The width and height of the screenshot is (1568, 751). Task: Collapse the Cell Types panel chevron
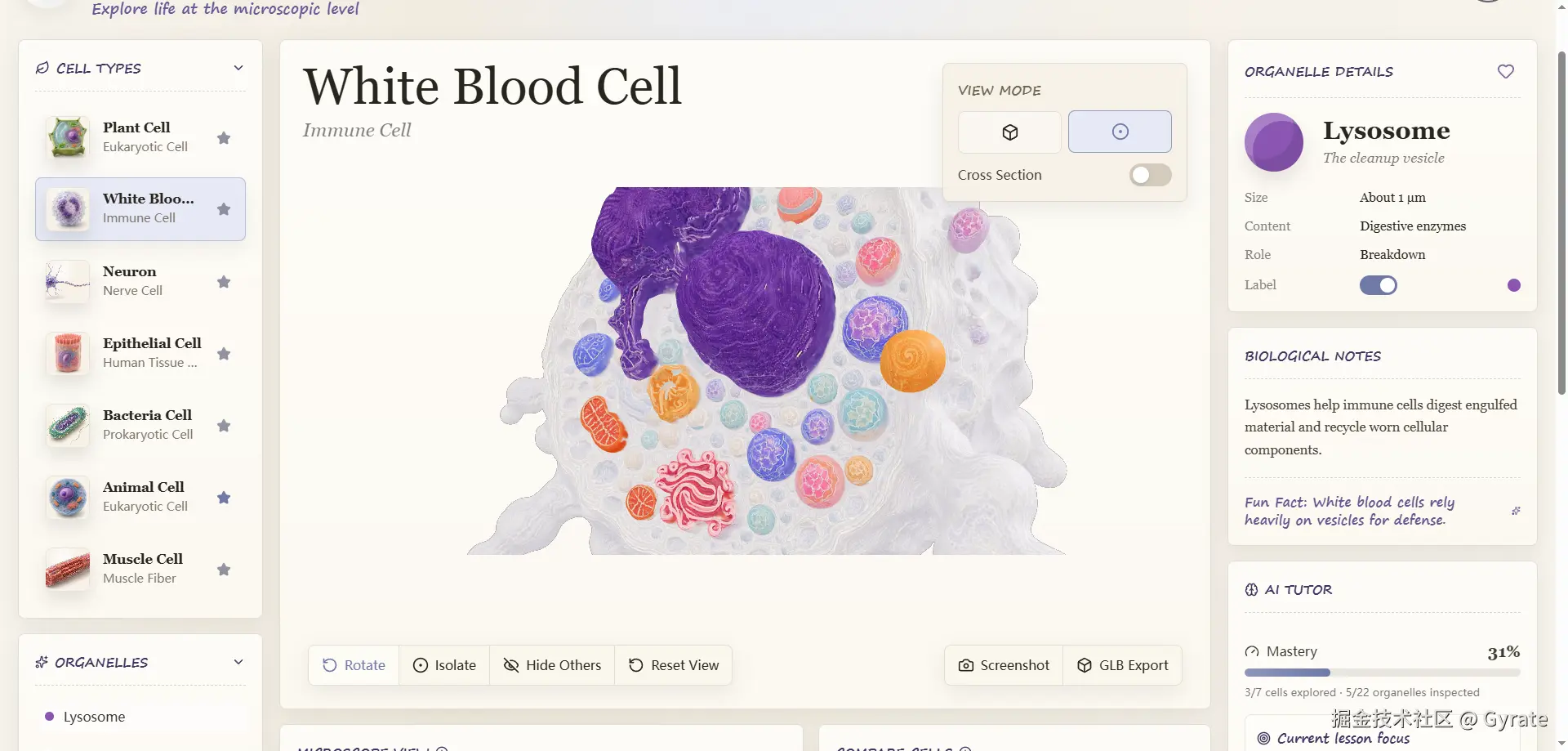238,68
